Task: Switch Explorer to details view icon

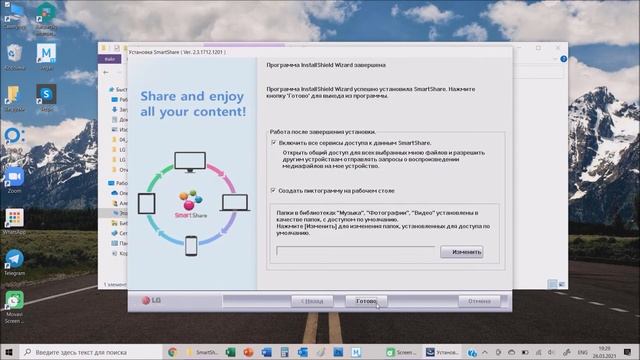Action: (x=552, y=284)
